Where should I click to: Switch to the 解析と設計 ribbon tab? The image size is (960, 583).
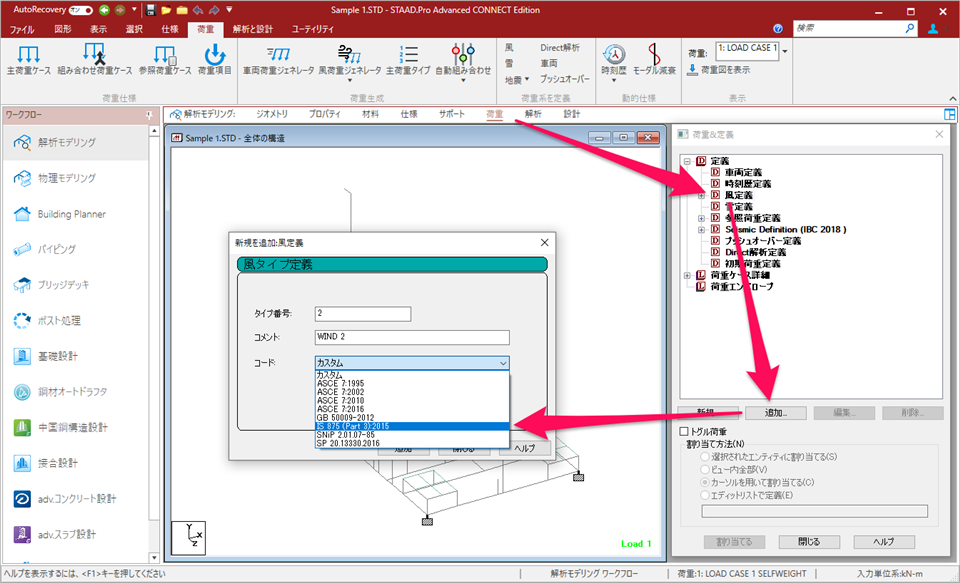[x=253, y=29]
